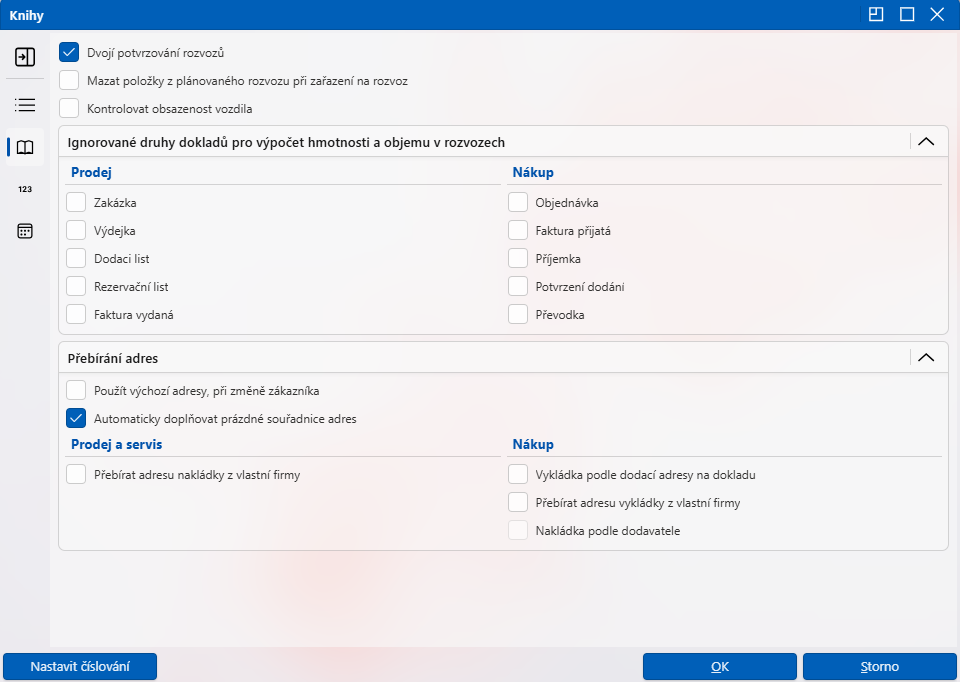Image resolution: width=960 pixels, height=682 pixels.
Task: Click the Nastavit číslování button
Action: [x=80, y=667]
